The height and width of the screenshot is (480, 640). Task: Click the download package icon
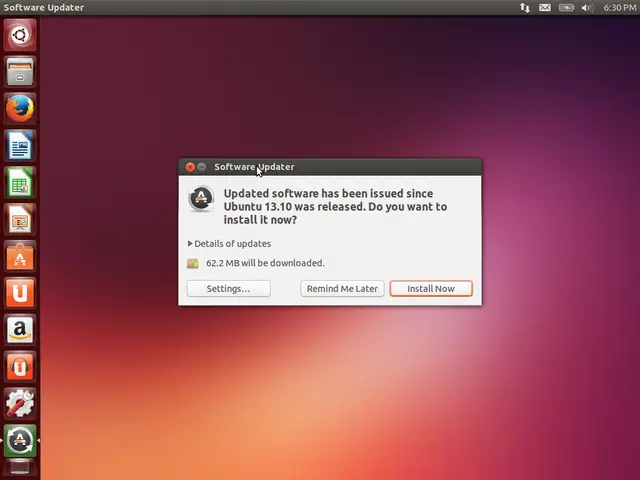[193, 263]
